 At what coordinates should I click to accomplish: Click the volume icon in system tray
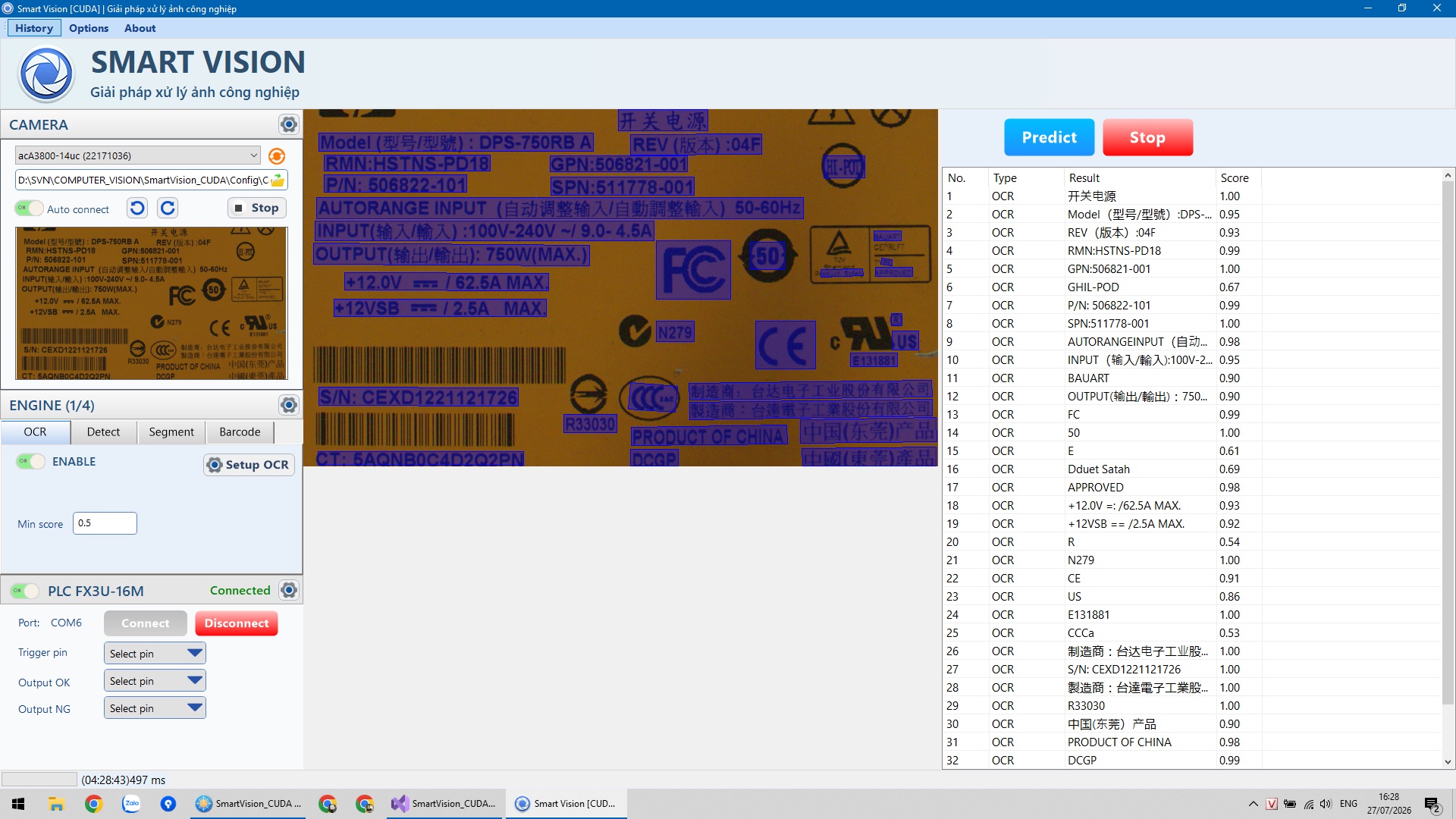(1326, 804)
